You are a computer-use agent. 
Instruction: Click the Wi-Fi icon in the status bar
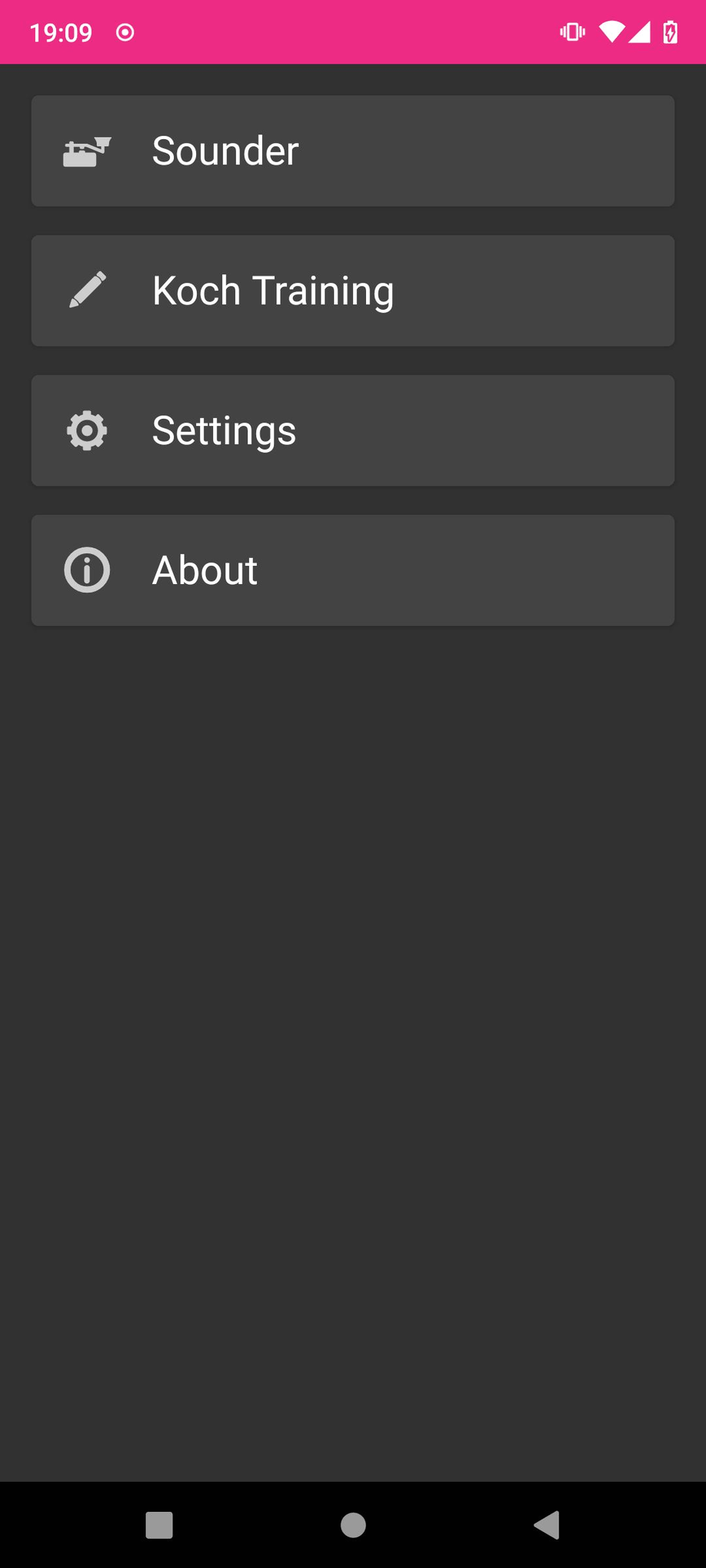611,32
